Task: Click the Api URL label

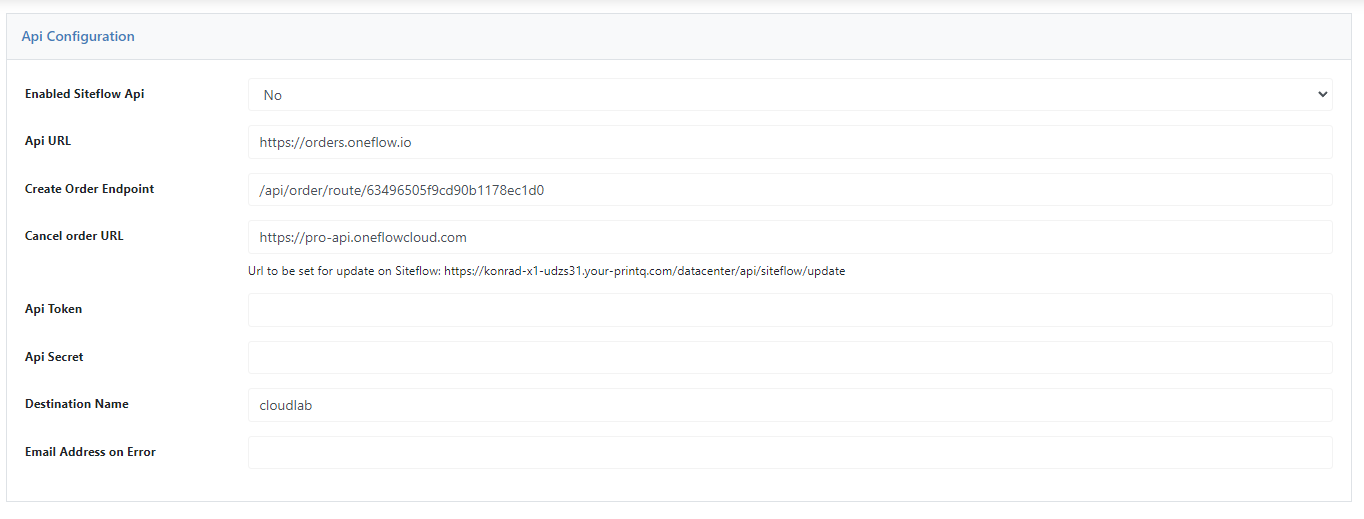Action: coord(48,141)
